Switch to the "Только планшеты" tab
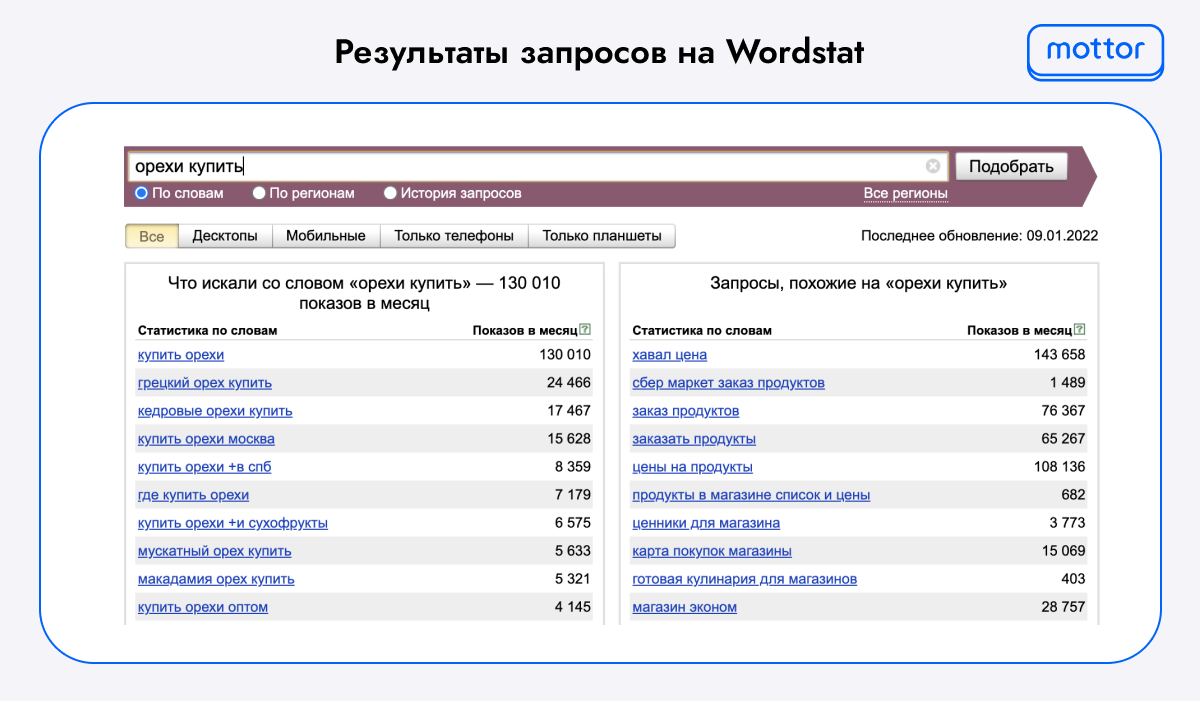 pos(602,236)
